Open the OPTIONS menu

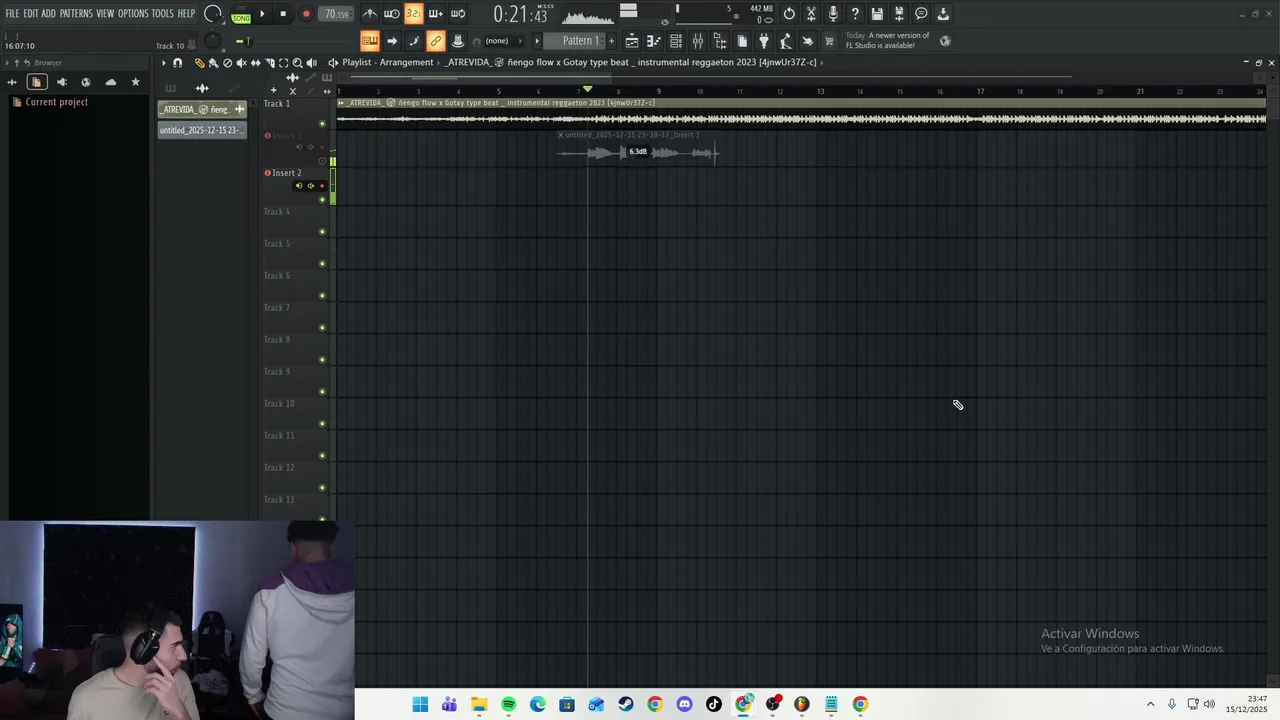pos(133,14)
